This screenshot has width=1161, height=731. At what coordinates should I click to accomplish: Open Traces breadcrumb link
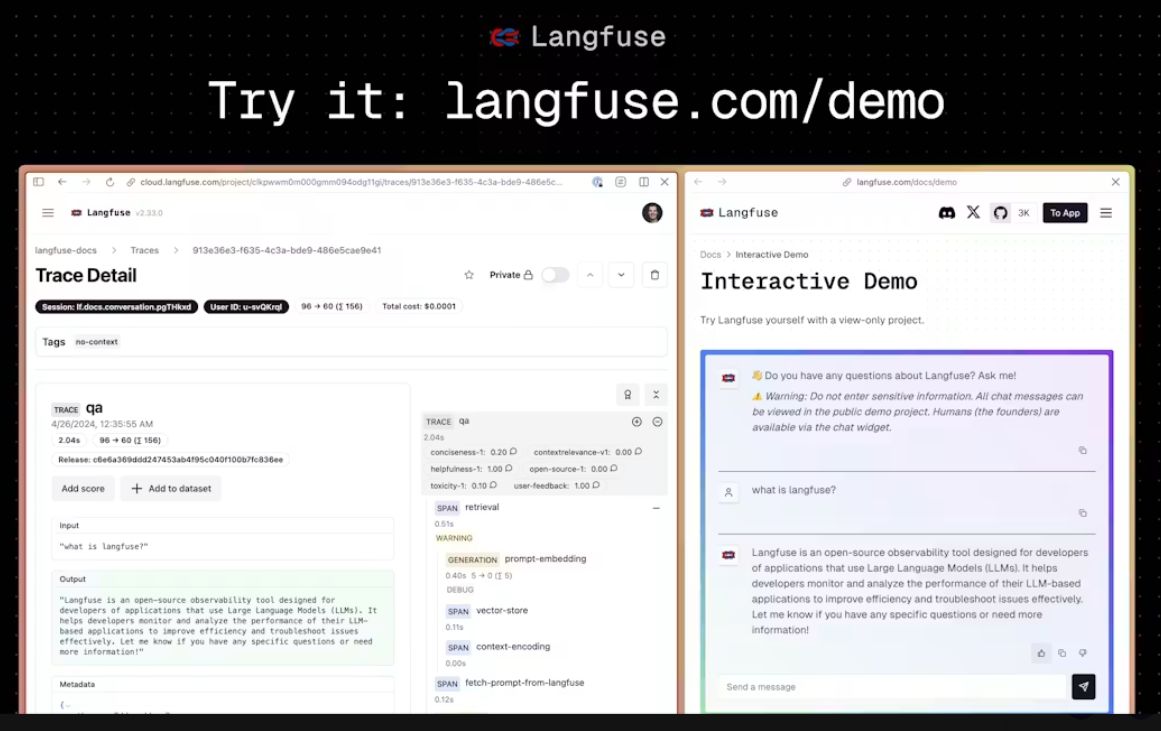(144, 250)
